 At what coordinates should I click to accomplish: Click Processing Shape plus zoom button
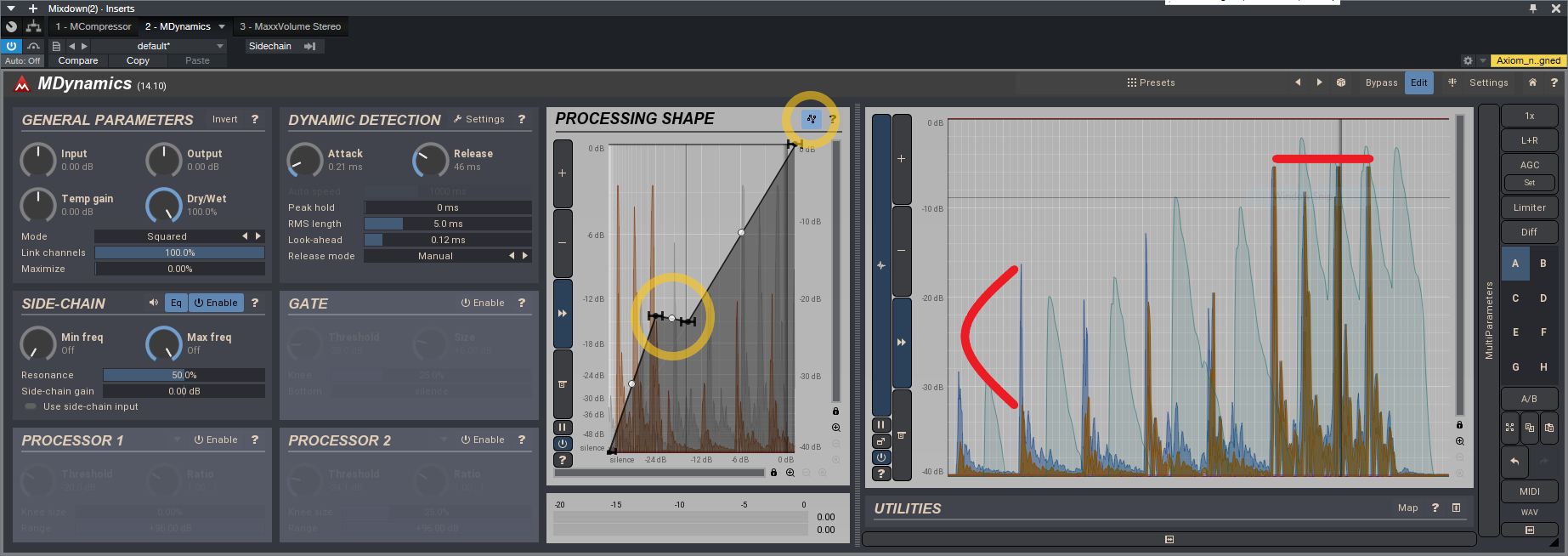(563, 173)
